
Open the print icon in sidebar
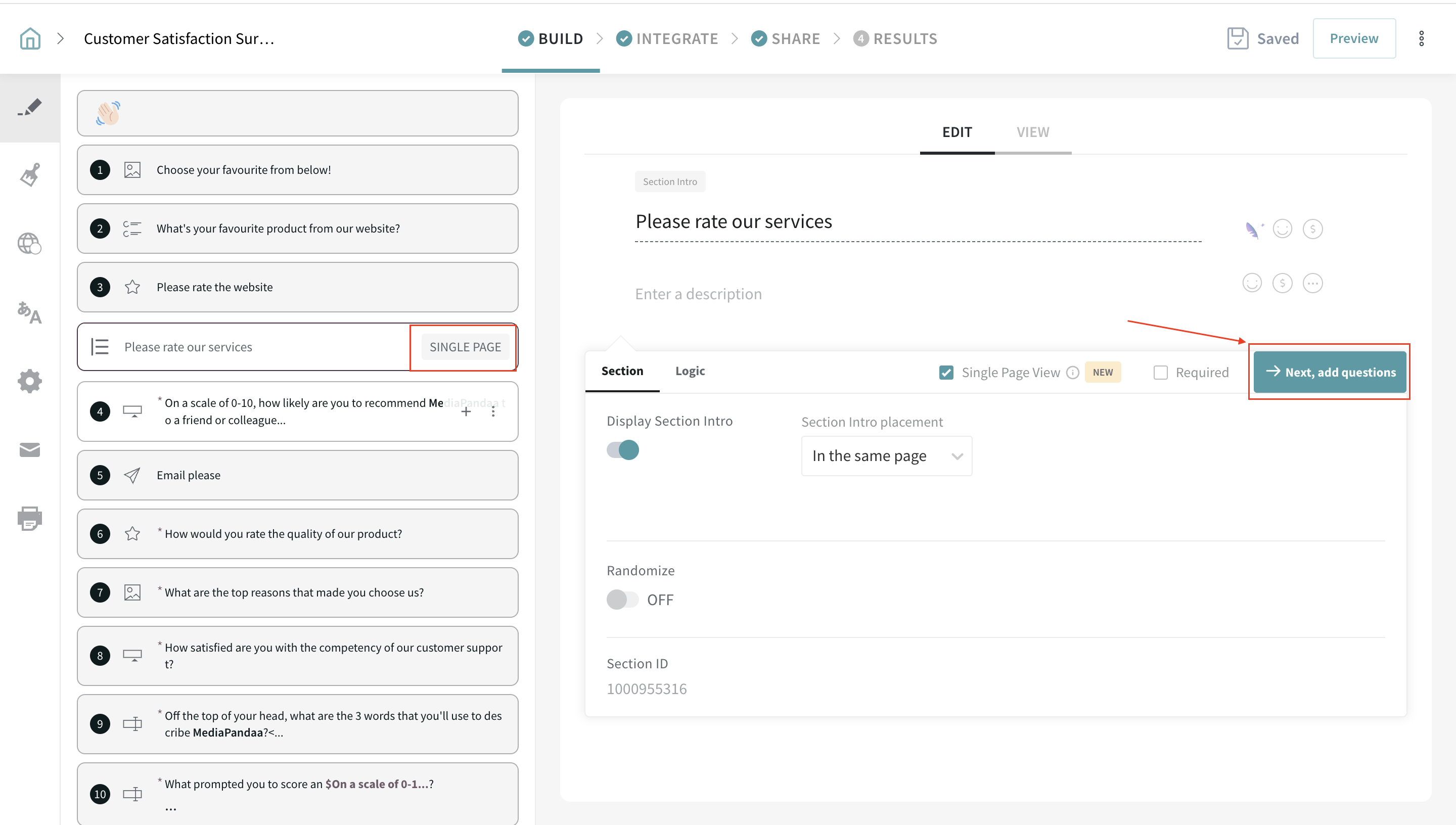click(x=30, y=518)
